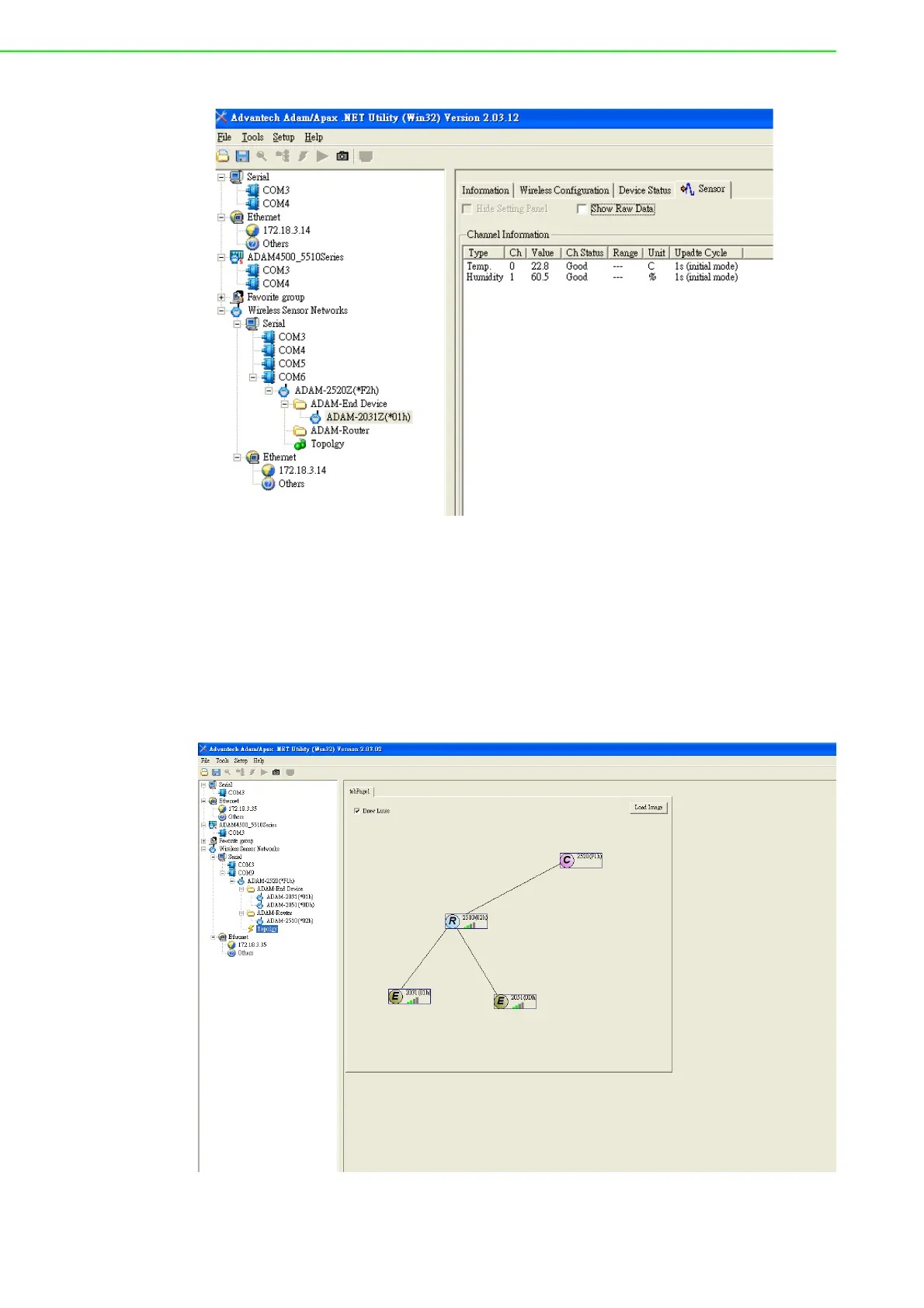Screen dimensions: 924x1308
Task: Click play arrow icon in upper window toolbar
Action: tap(322, 156)
